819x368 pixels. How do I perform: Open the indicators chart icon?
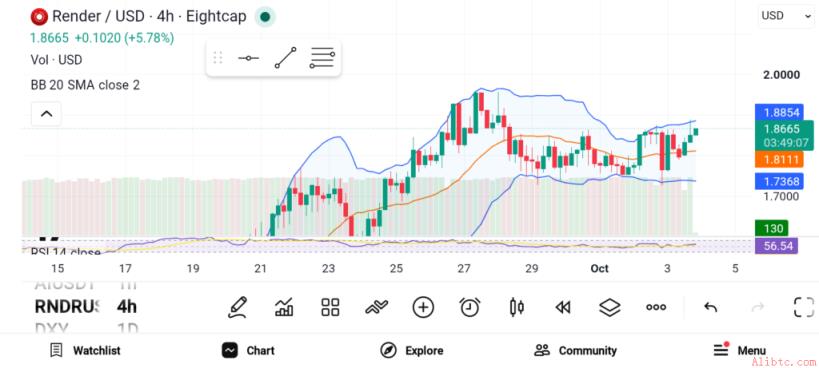tap(284, 307)
